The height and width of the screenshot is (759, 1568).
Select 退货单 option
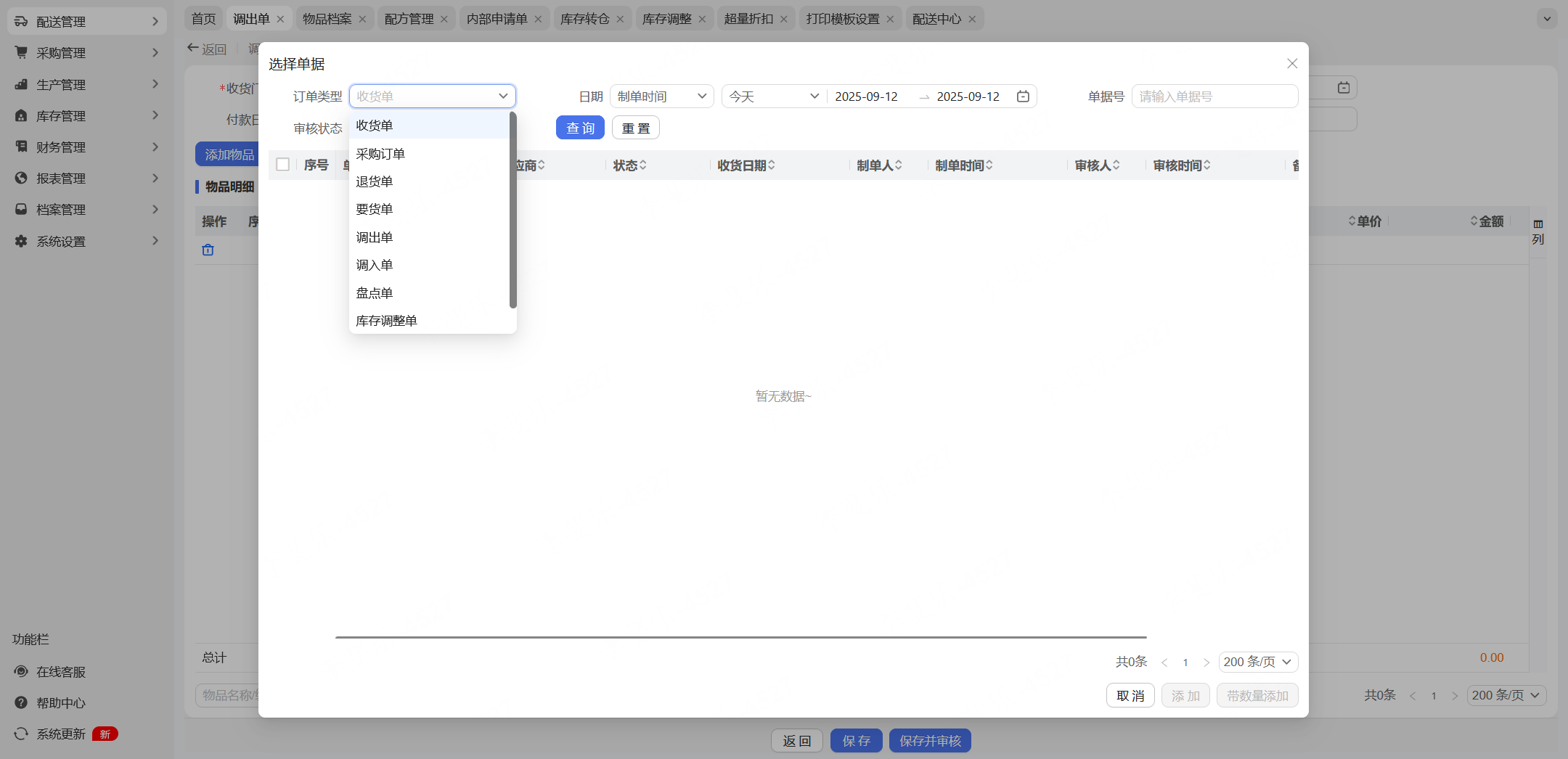tap(430, 181)
